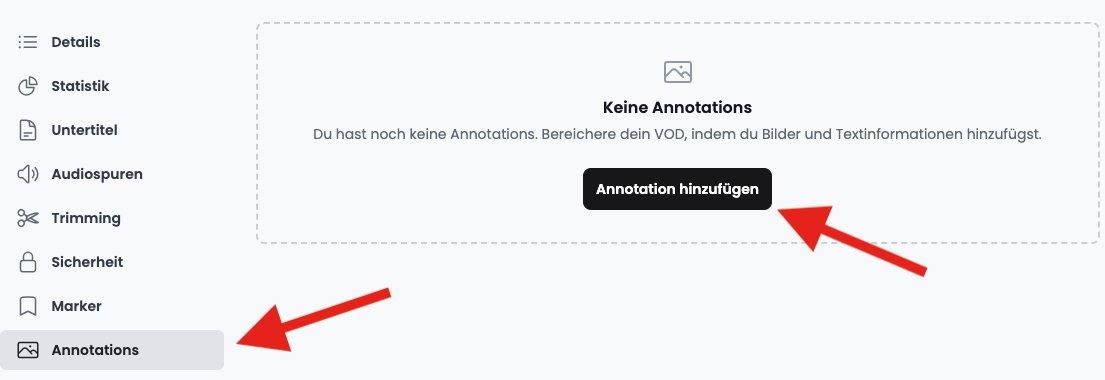Viewport: 1105px width, 380px height.
Task: Click the Annotation hinzufügen button
Action: click(x=677, y=189)
